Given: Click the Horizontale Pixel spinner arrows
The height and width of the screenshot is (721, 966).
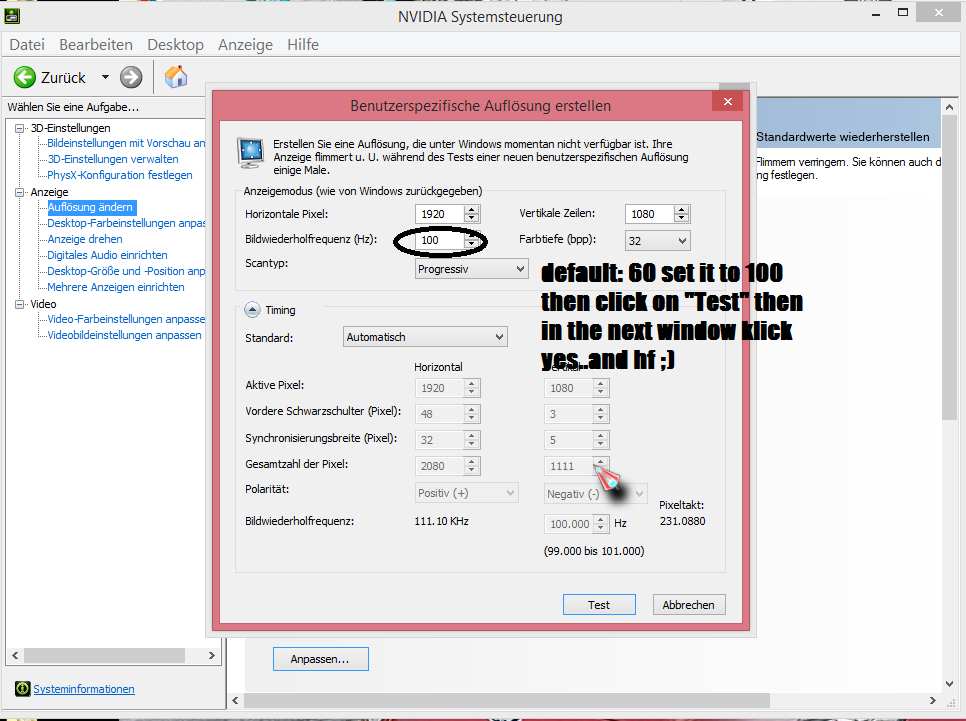Looking at the screenshot, I should coord(472,214).
